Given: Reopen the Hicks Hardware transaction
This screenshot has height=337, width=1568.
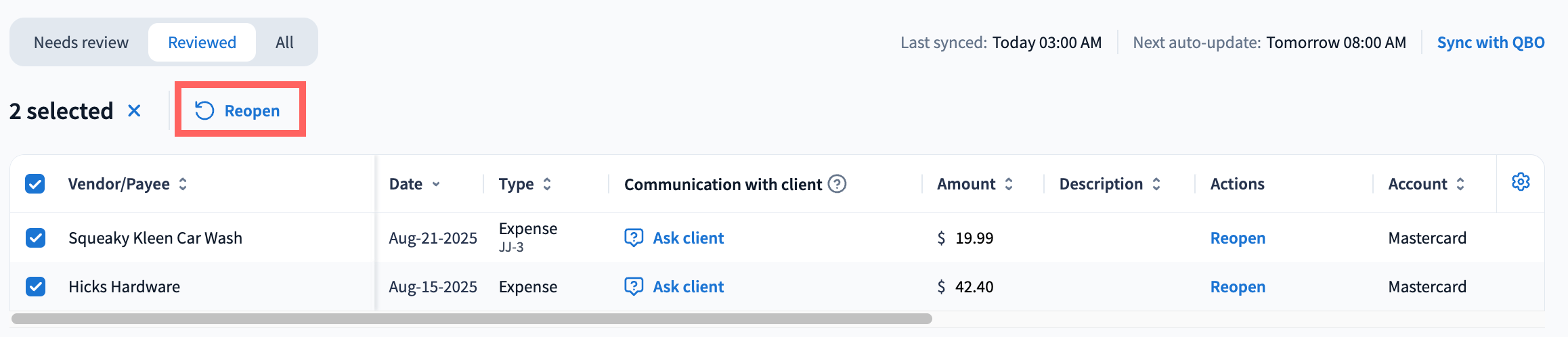Looking at the screenshot, I should pos(1238,286).
